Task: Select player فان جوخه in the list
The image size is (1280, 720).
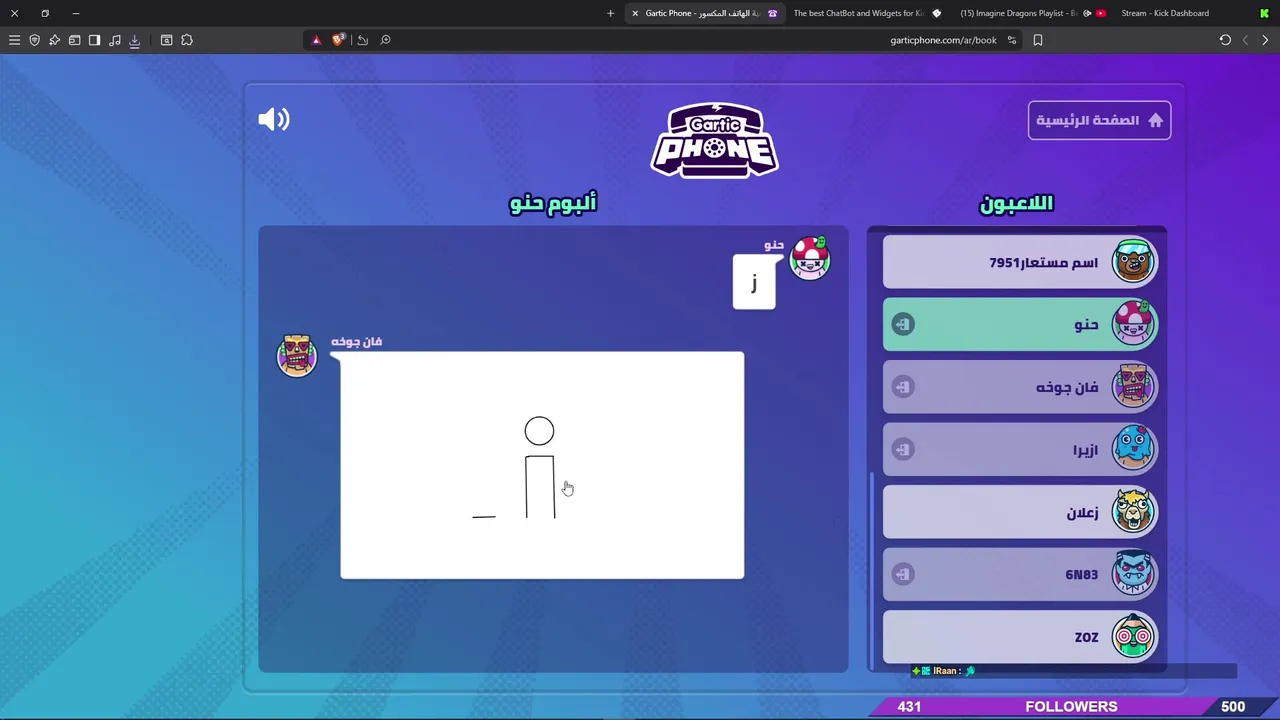Action: 1020,387
